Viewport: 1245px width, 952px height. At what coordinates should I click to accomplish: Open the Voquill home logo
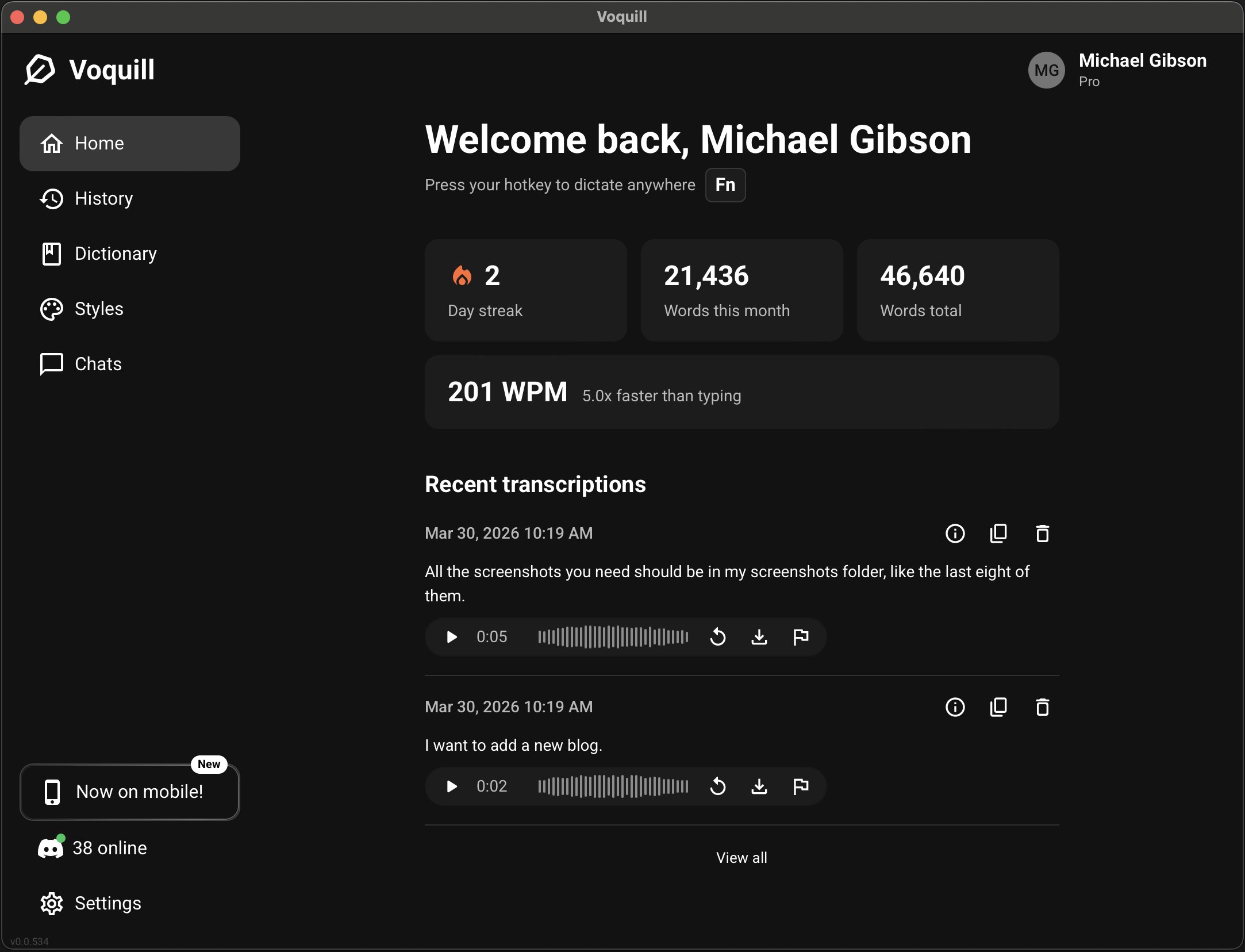(89, 70)
